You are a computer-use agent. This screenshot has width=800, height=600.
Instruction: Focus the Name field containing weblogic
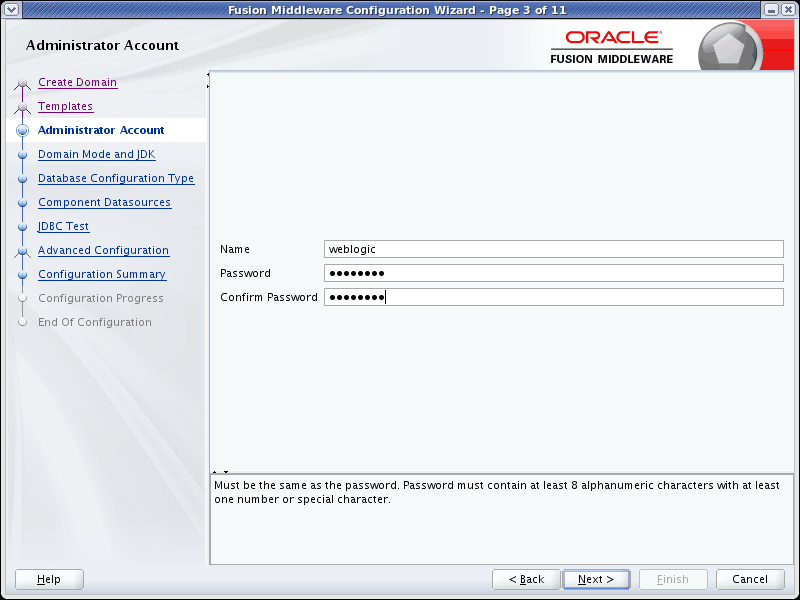[x=554, y=249]
